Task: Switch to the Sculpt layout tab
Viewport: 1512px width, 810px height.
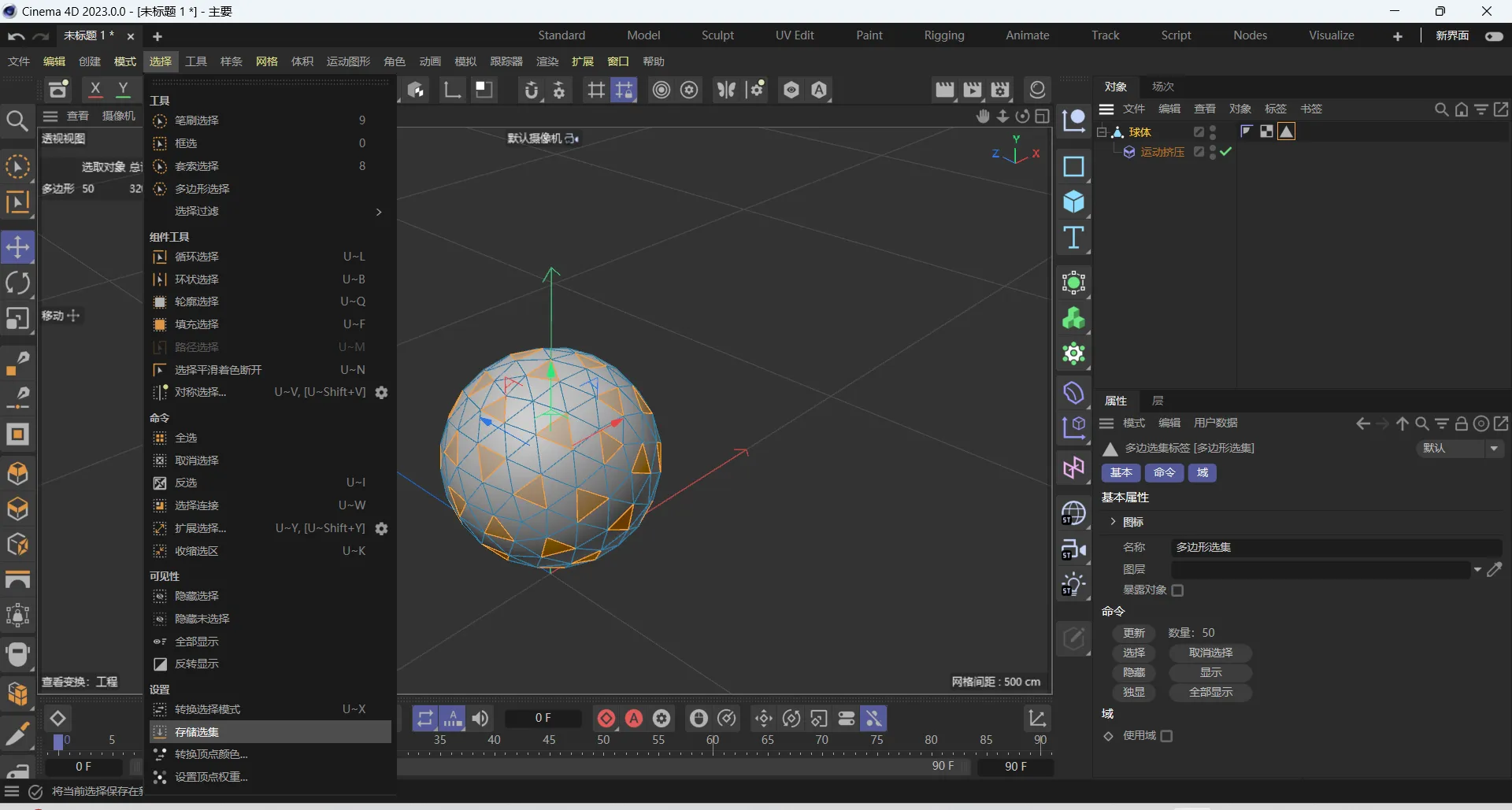Action: point(717,35)
